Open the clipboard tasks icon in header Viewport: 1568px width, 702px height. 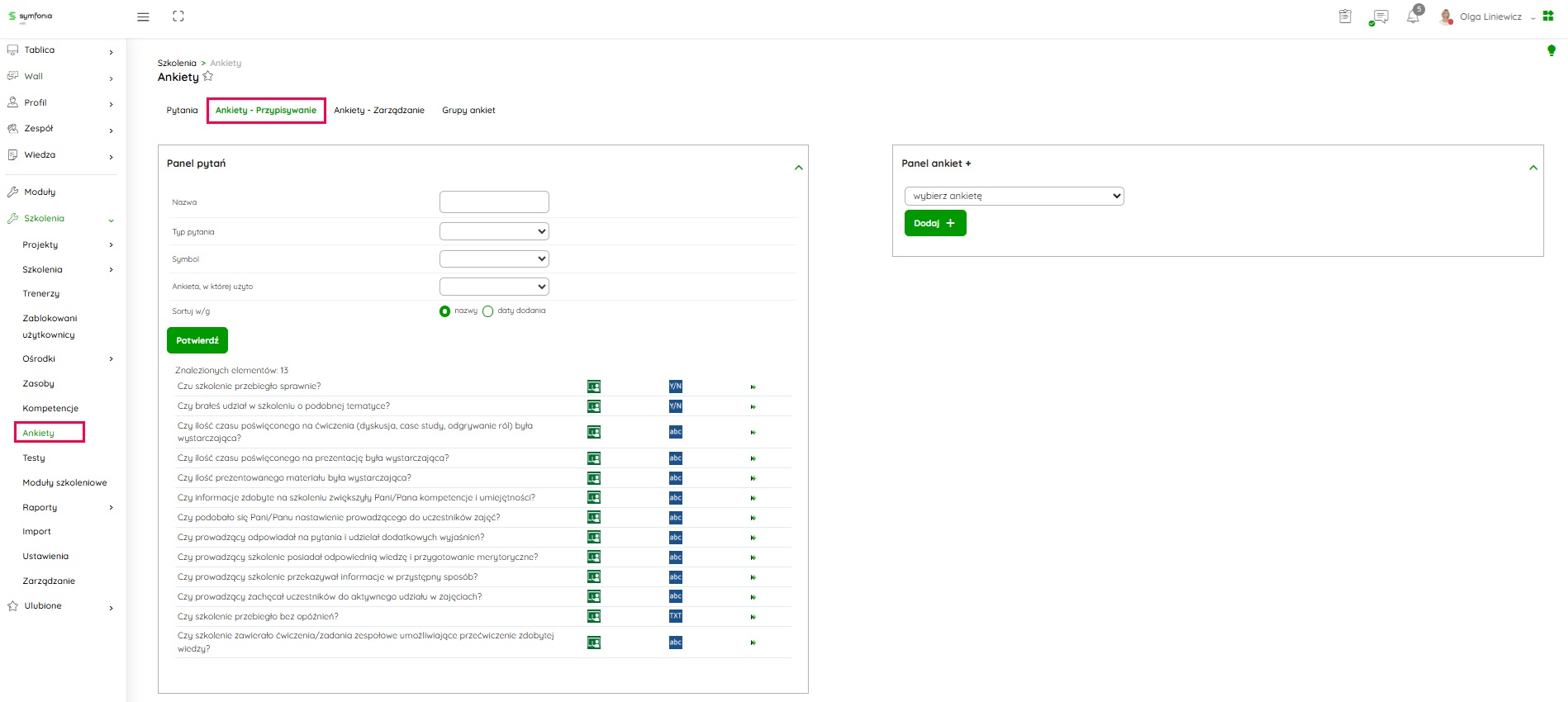tap(1345, 17)
